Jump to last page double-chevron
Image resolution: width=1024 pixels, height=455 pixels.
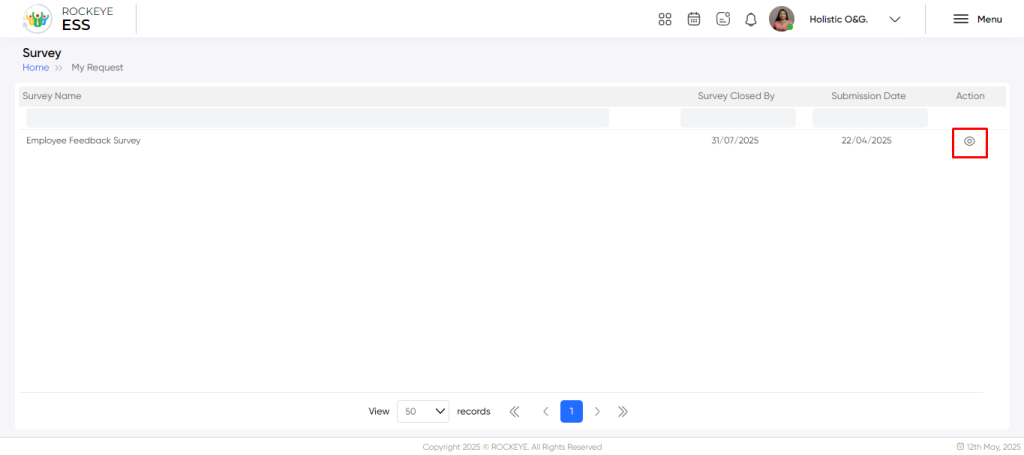click(622, 411)
